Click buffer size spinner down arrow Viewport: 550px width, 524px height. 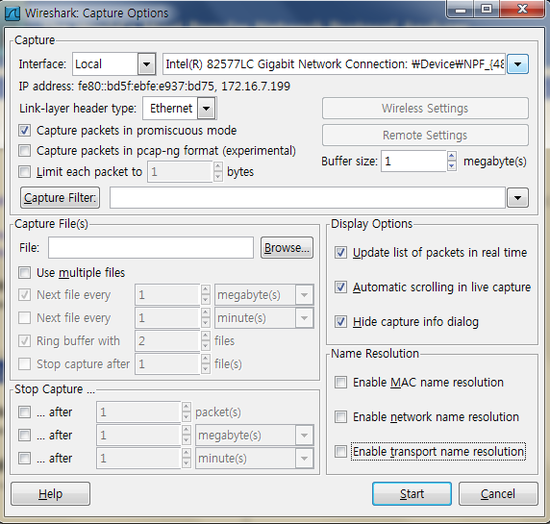pyautogui.click(x=452, y=166)
